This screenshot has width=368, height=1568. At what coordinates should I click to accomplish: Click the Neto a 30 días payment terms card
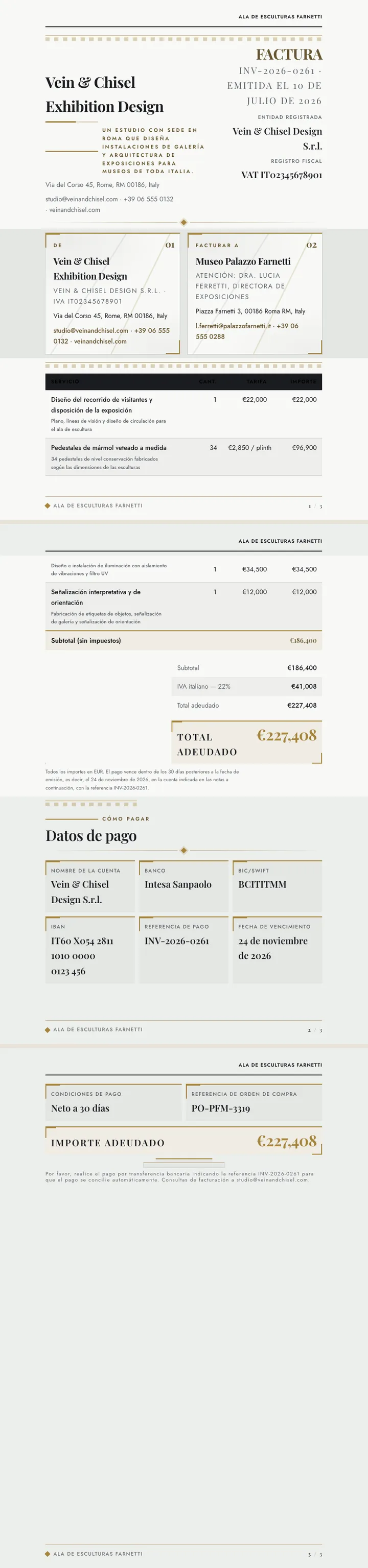tap(113, 1102)
